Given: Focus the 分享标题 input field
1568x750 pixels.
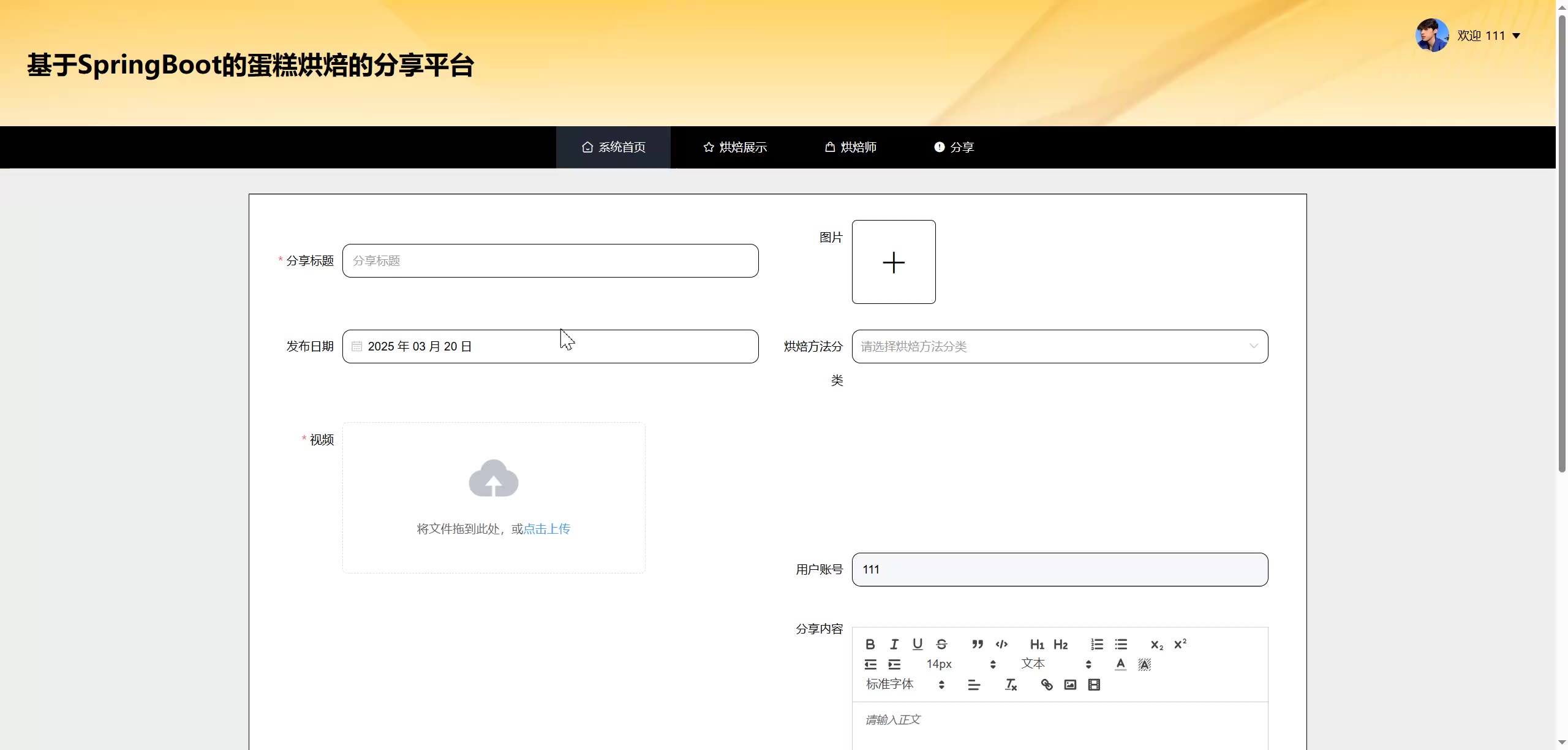Looking at the screenshot, I should click(550, 260).
